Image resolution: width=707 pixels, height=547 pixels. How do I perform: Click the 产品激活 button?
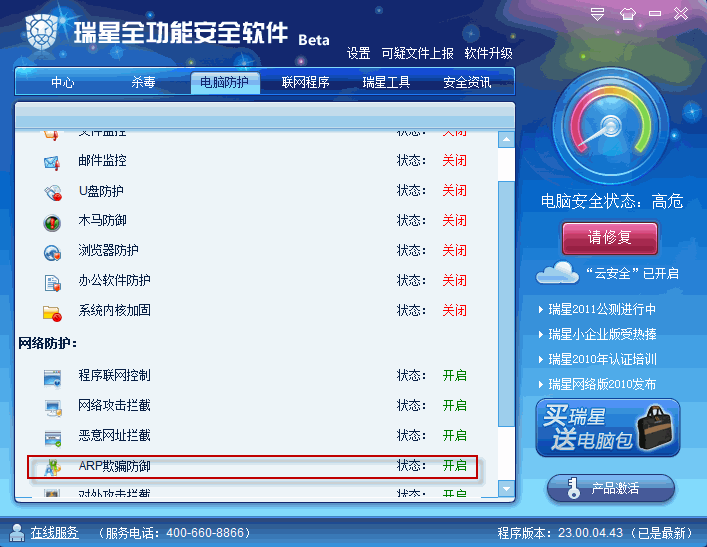click(611, 488)
